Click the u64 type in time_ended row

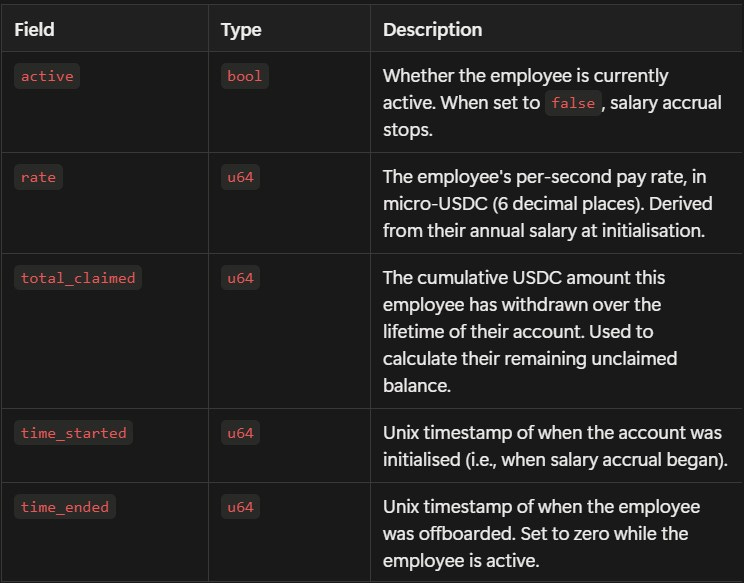tap(241, 507)
